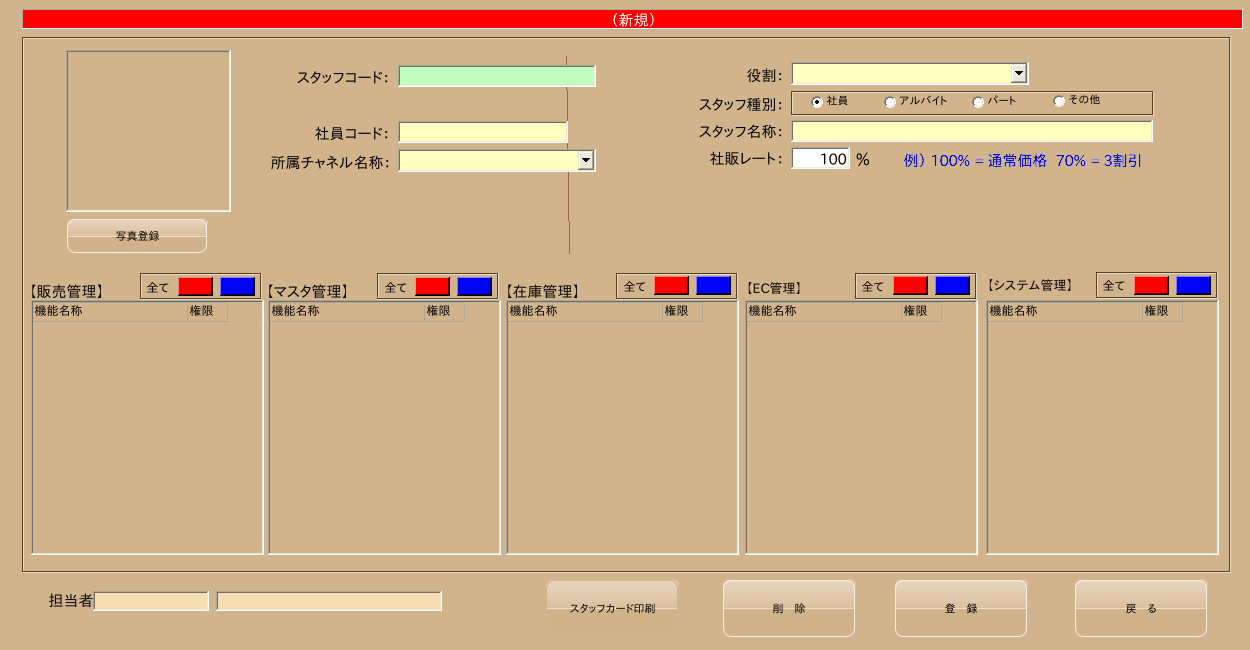The width and height of the screenshot is (1250, 650).
Task: Click the 登録 button
Action: point(961,608)
